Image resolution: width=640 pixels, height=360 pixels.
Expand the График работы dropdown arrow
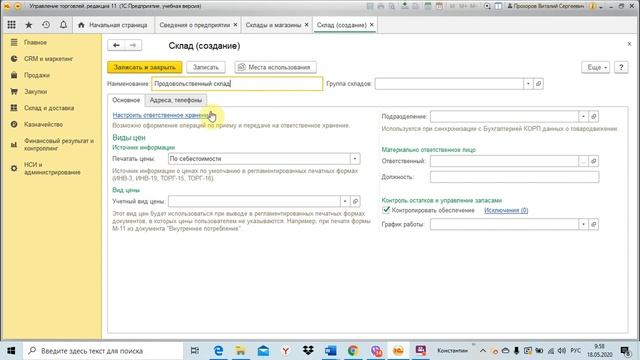[584, 224]
